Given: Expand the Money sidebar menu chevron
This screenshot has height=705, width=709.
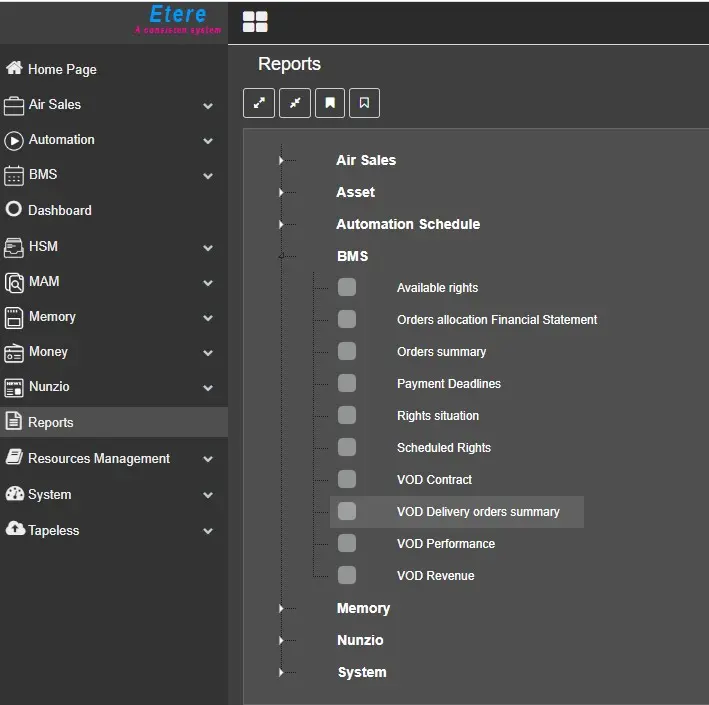Looking at the screenshot, I should pos(208,353).
